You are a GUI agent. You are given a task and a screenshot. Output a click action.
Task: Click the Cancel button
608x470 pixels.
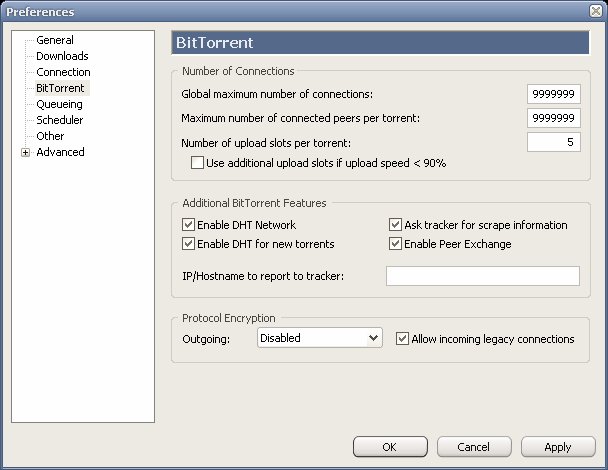click(x=474, y=447)
